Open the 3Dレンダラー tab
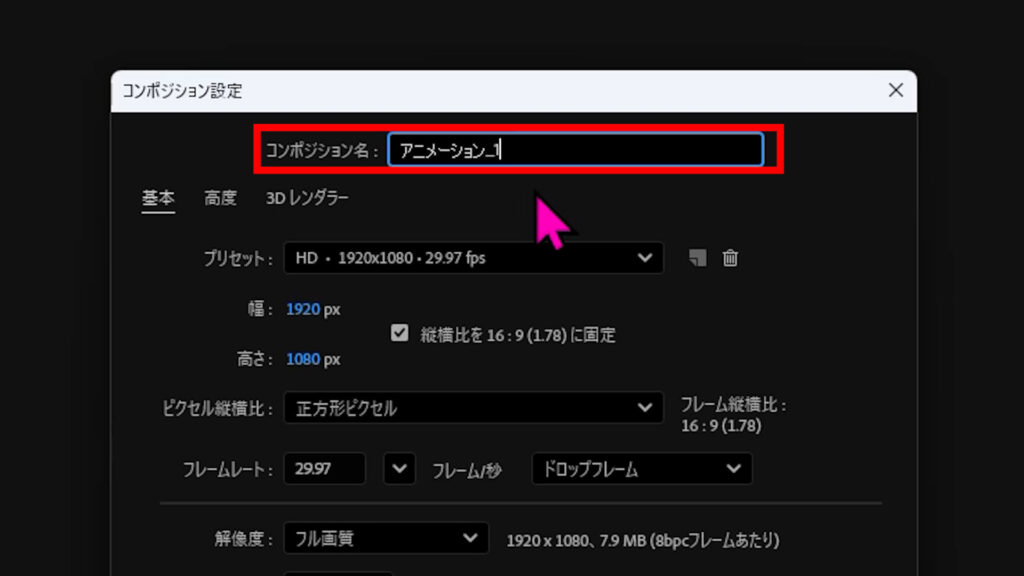 [x=307, y=199]
